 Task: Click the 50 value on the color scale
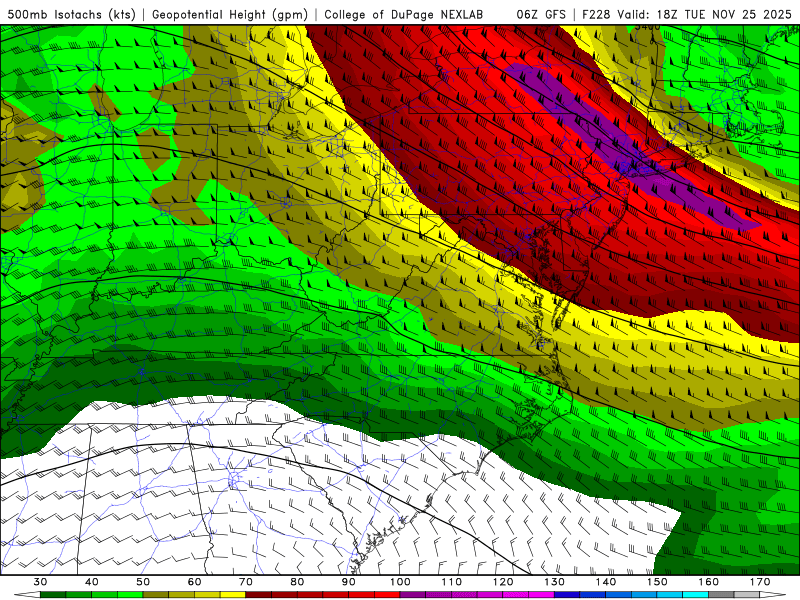coord(143,582)
